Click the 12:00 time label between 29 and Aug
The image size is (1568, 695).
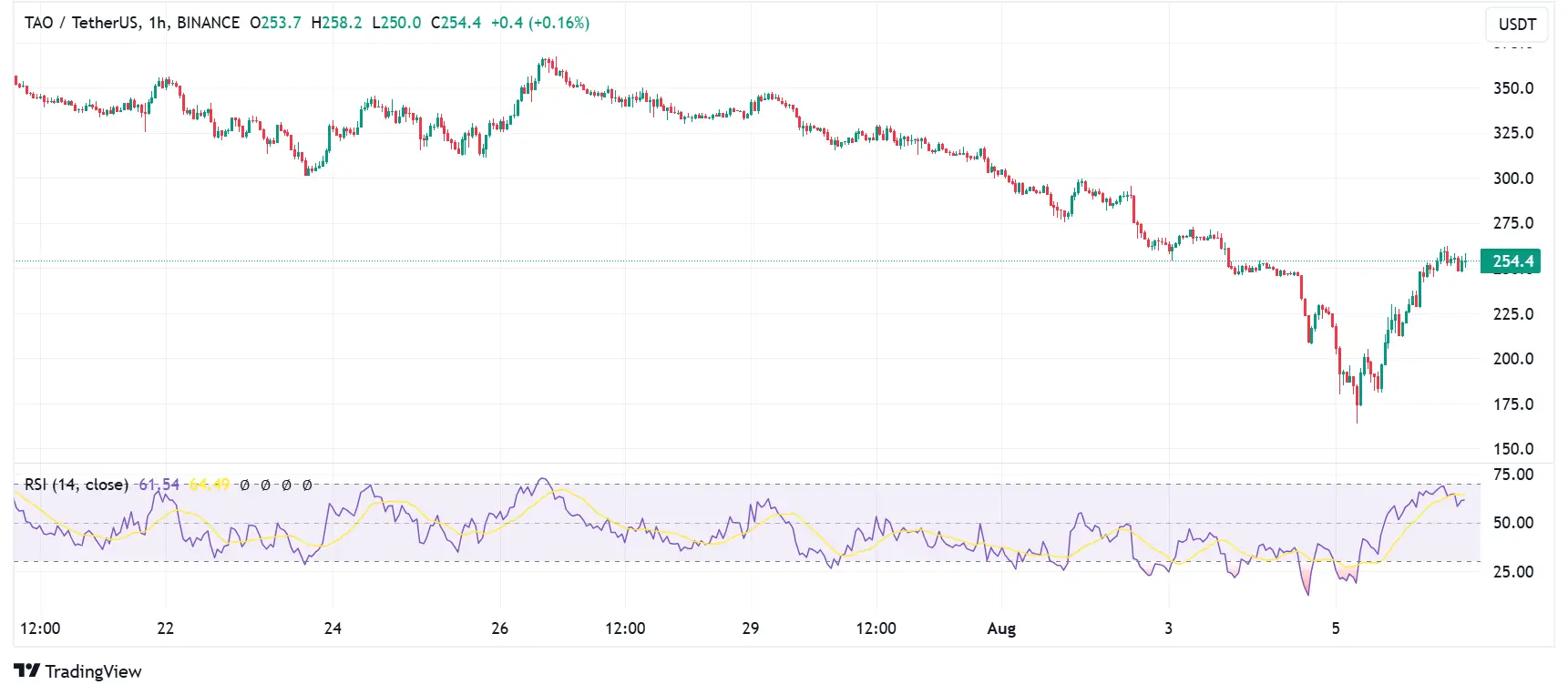[876, 629]
